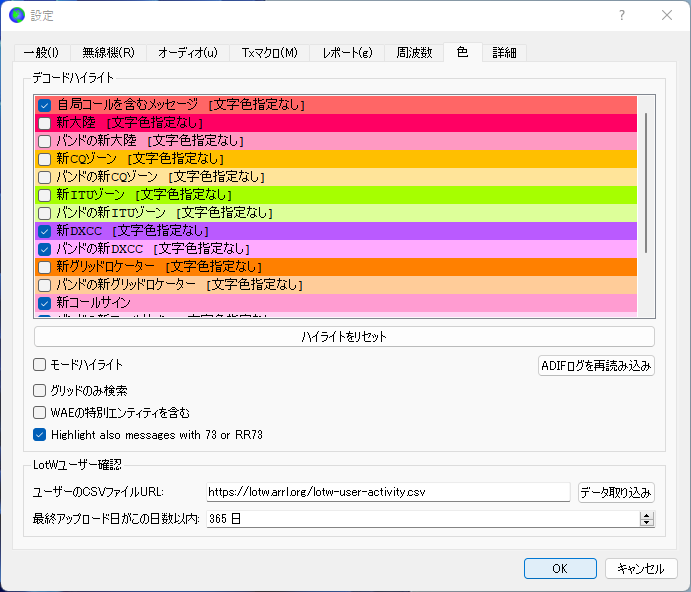
Task: Select the green 新ITUゾーン highlight row
Action: [336, 195]
